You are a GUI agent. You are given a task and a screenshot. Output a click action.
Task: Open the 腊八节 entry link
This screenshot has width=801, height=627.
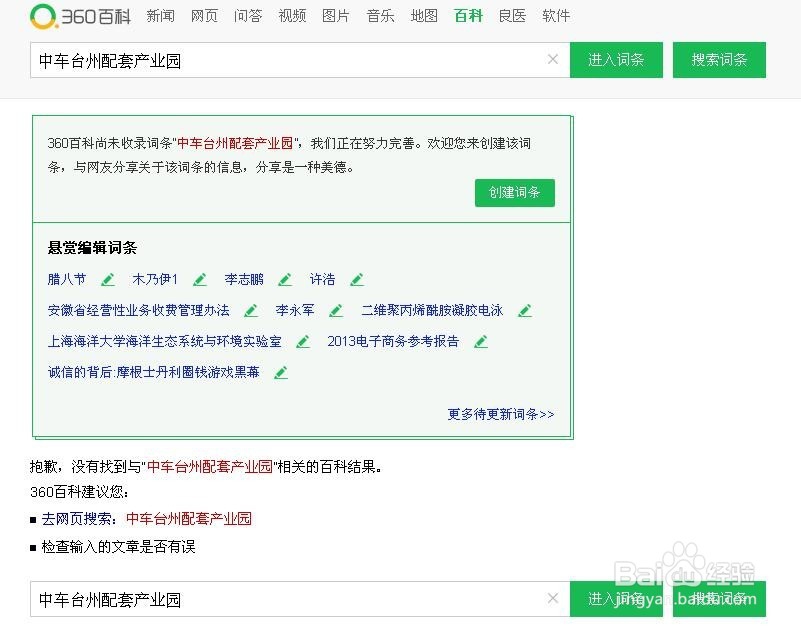coord(67,280)
